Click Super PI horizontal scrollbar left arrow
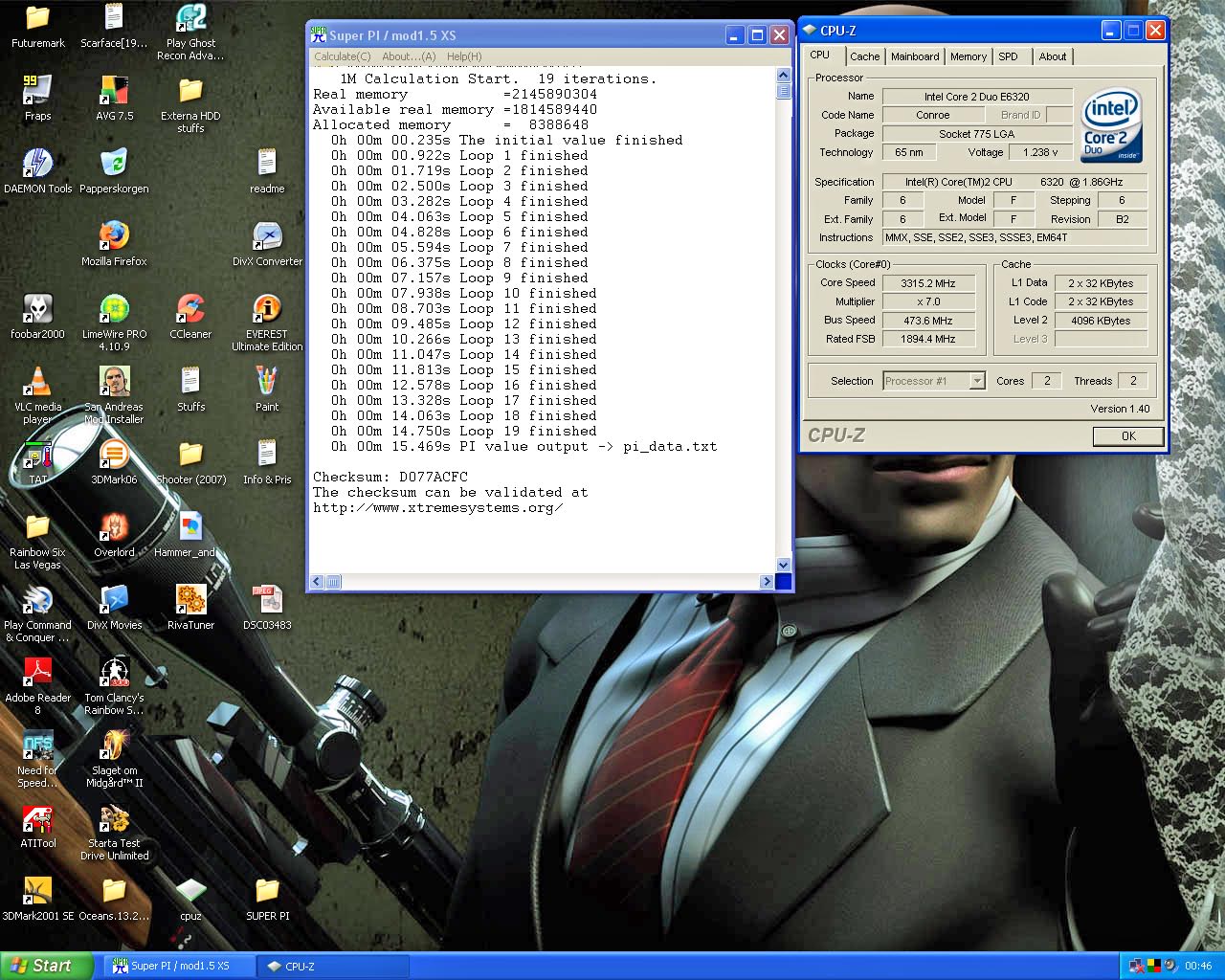The image size is (1225, 980). tap(318, 581)
